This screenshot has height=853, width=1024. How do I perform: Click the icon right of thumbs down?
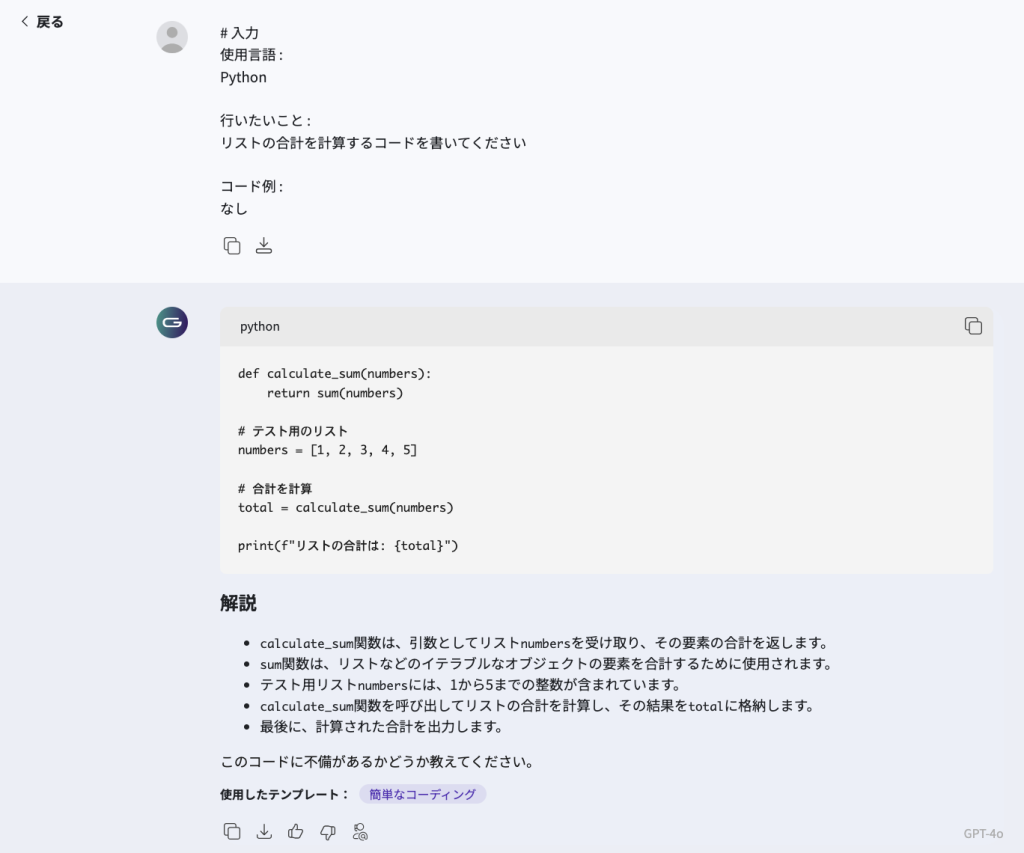[x=360, y=832]
